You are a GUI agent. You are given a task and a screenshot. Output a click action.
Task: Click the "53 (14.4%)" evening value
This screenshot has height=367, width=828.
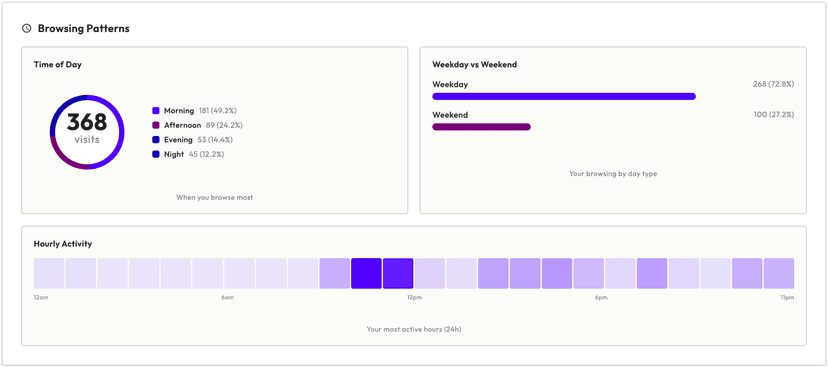click(x=214, y=140)
